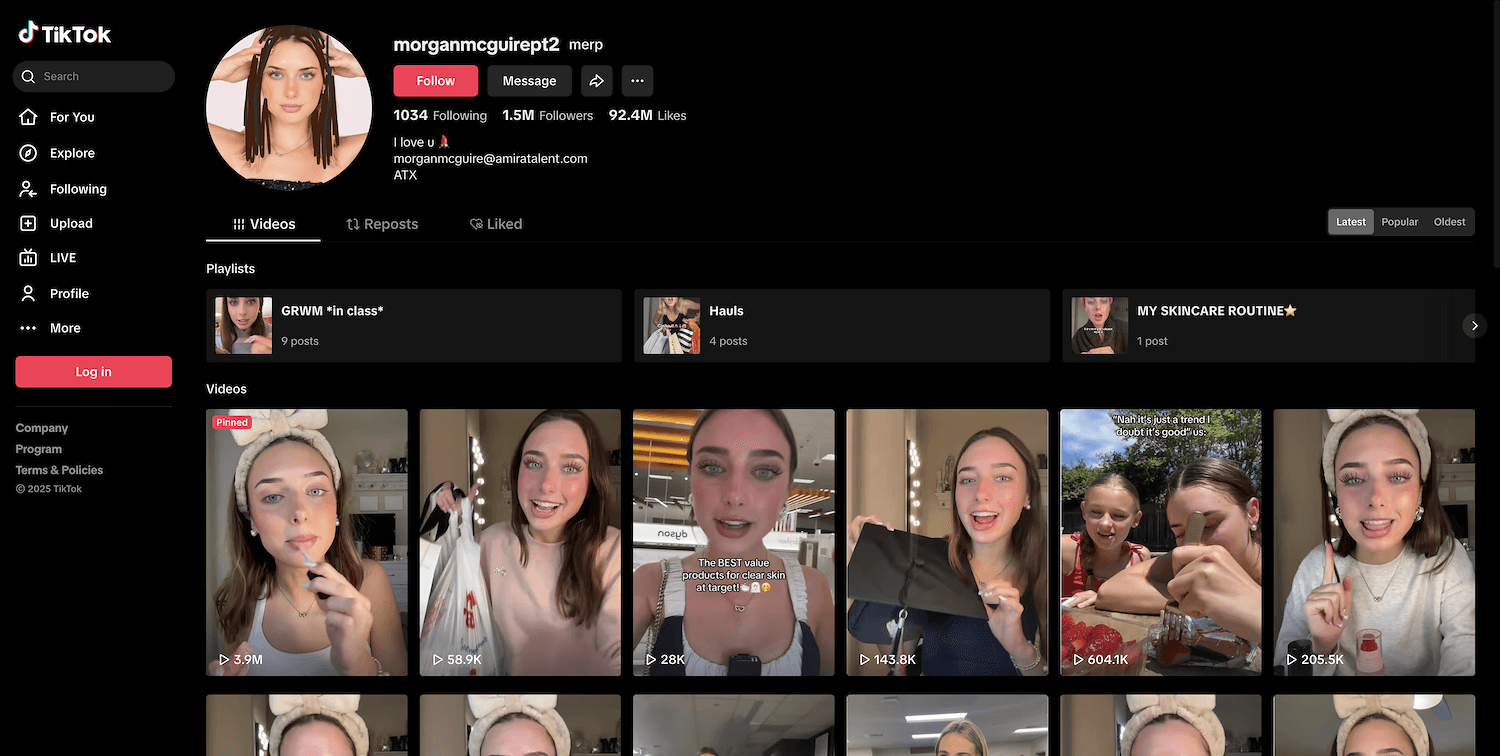The image size is (1500, 756).
Task: Open the Upload page
Action: pyautogui.click(x=70, y=224)
